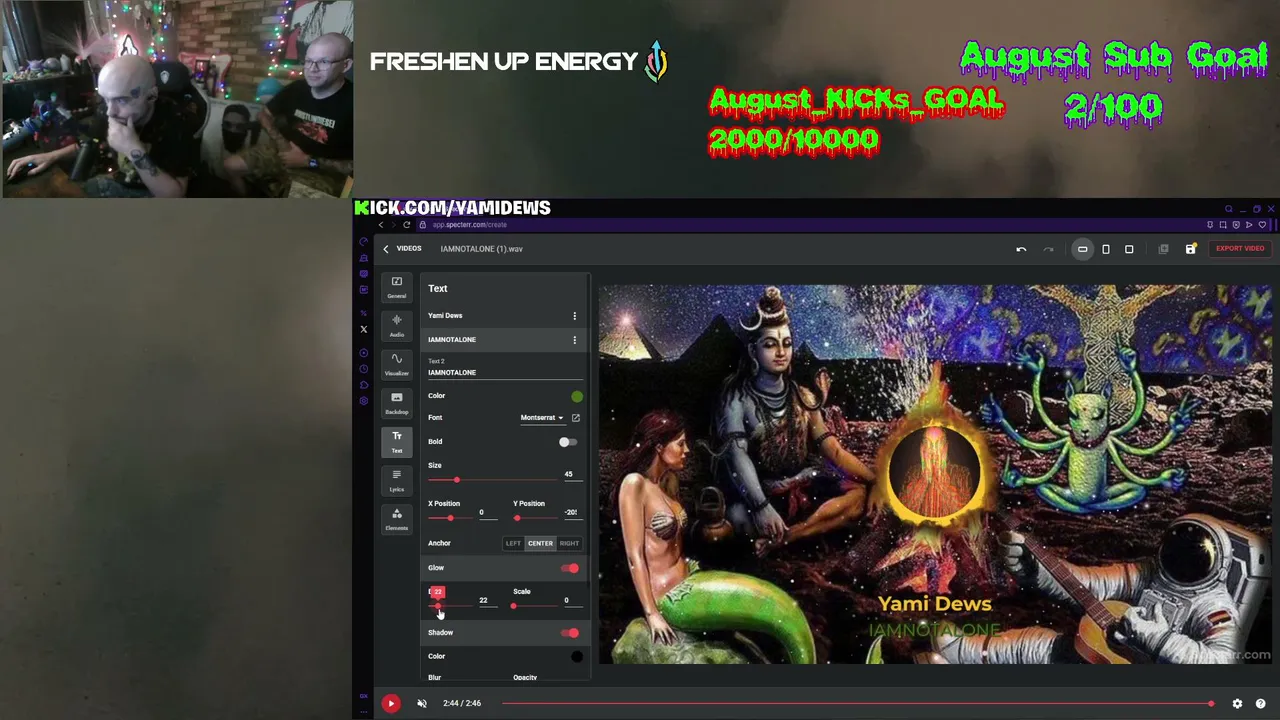Set the anchor to Left

pos(513,543)
